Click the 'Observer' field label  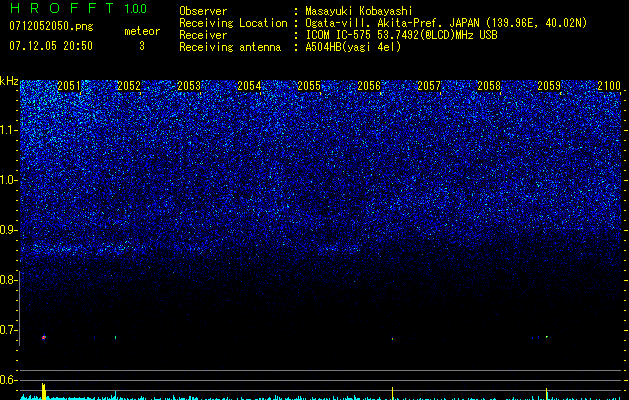[x=203, y=11]
